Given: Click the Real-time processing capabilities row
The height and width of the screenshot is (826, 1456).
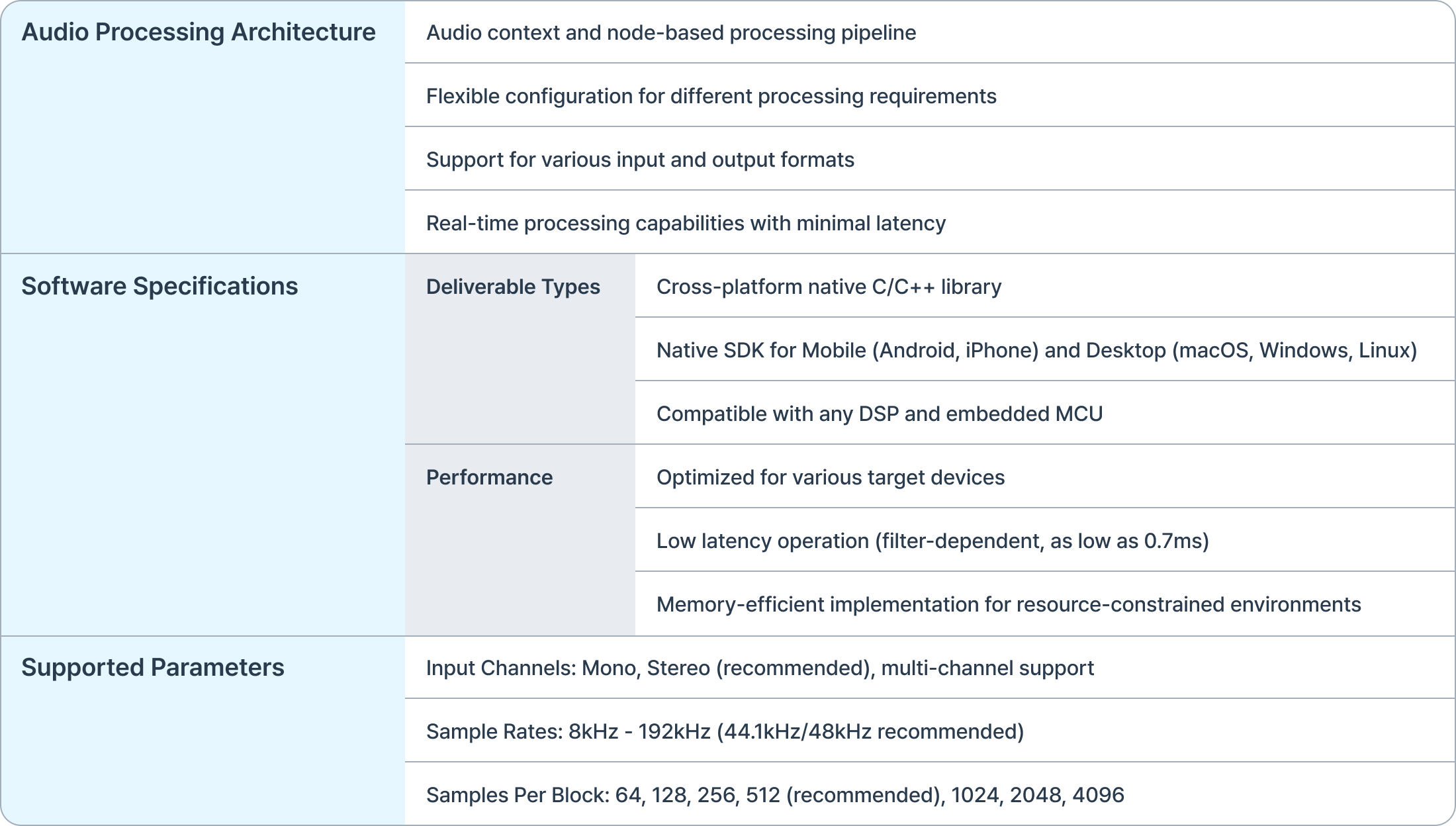Looking at the screenshot, I should pos(686,223).
